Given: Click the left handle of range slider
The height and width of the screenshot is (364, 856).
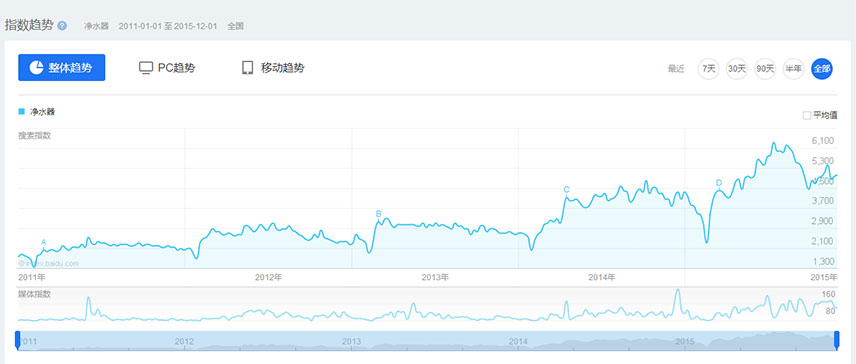Looking at the screenshot, I should click(x=18, y=339).
